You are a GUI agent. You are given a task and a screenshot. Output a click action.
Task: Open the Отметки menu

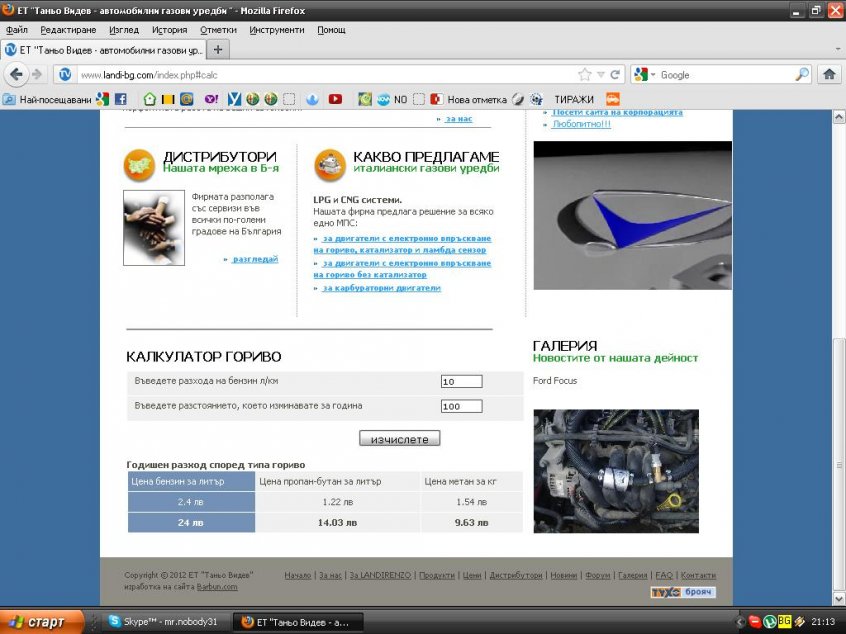pos(218,30)
